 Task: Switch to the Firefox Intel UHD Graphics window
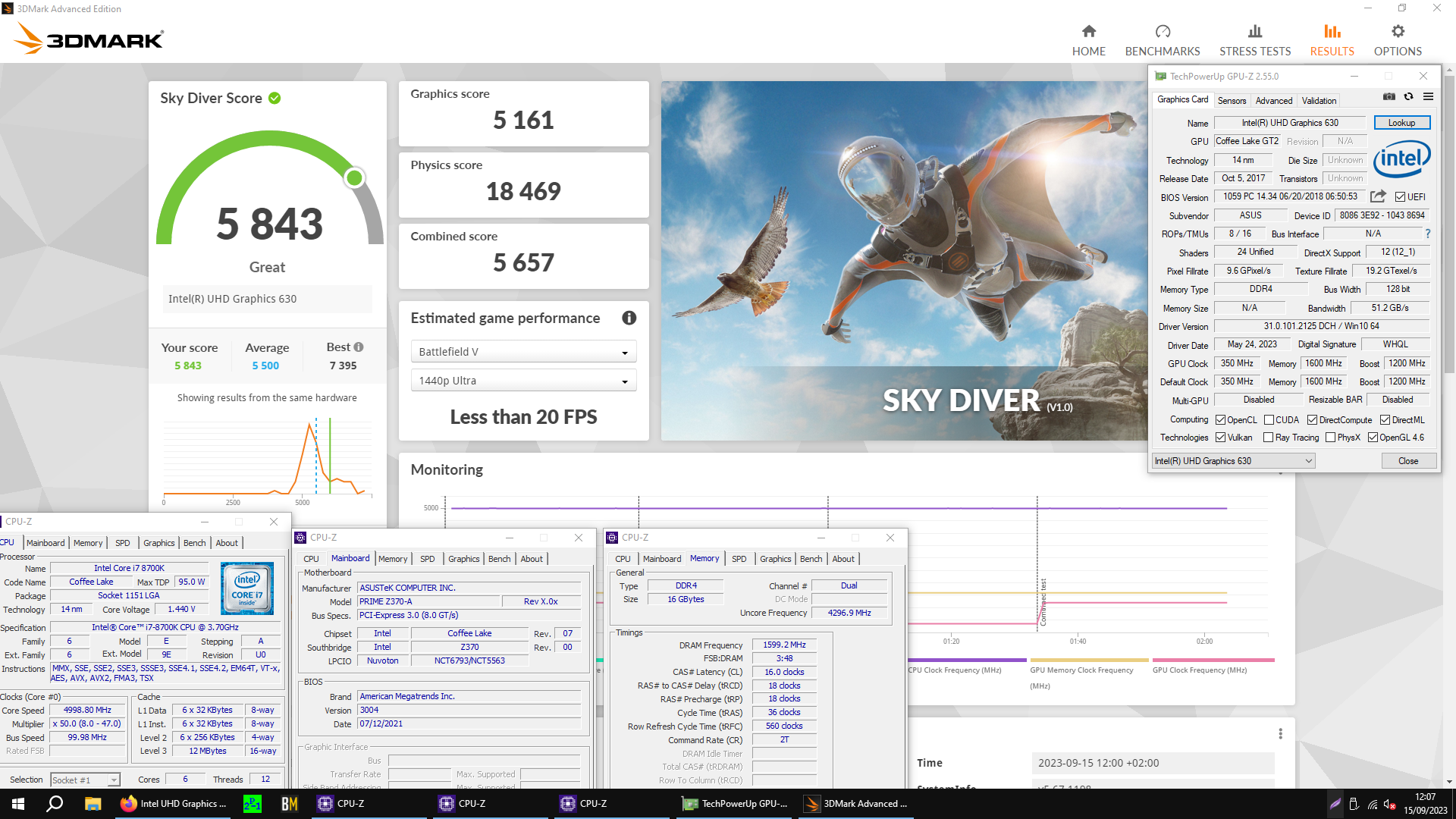pos(174,804)
